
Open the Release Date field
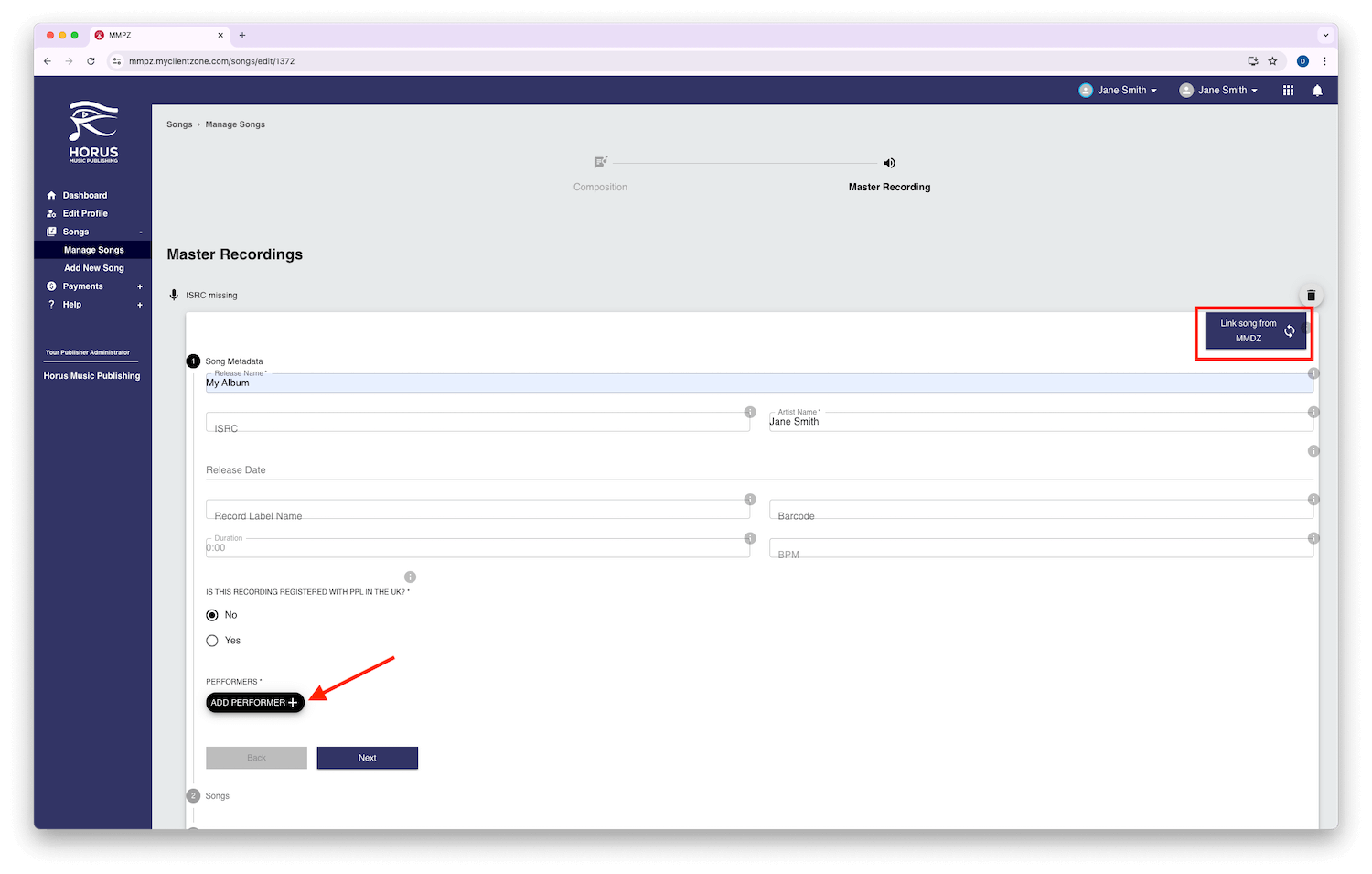759,469
